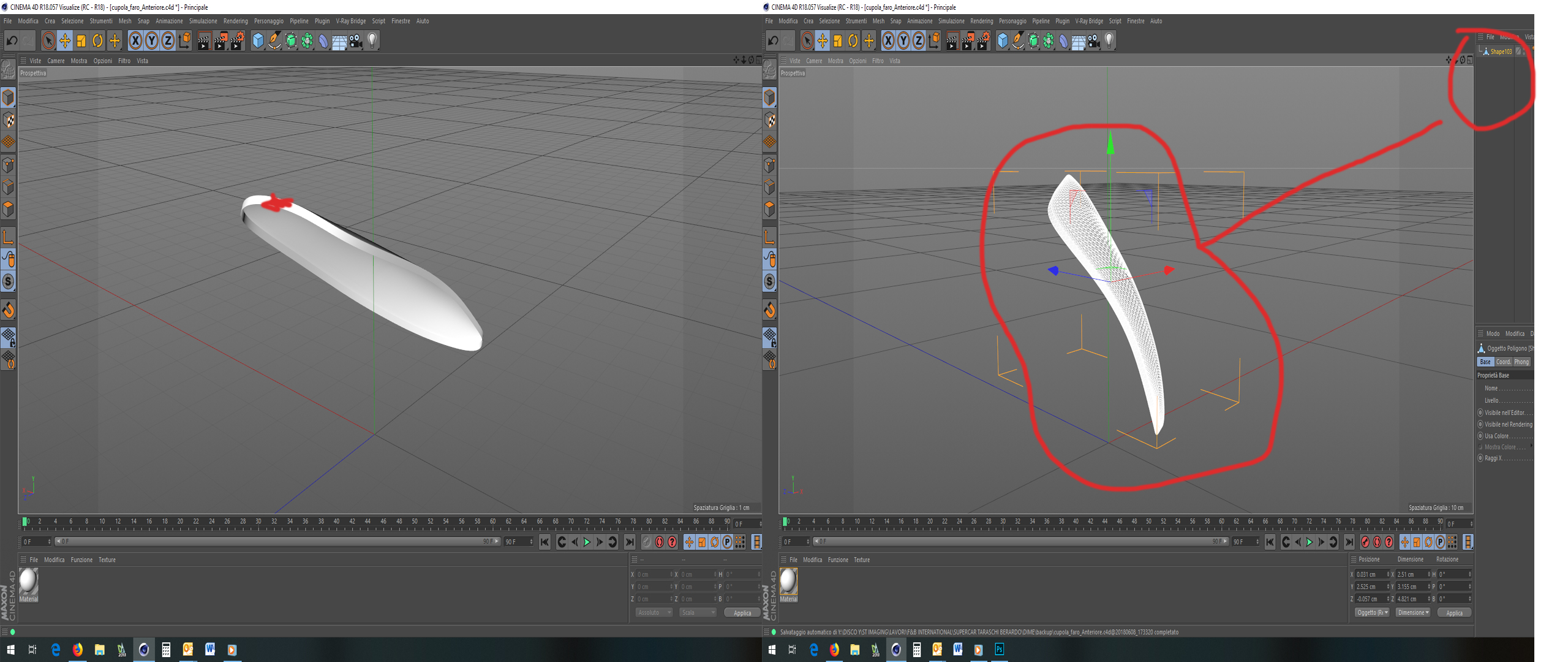The height and width of the screenshot is (662, 1568).
Task: Select the Rotate tool in right window toolbar
Action: click(853, 41)
